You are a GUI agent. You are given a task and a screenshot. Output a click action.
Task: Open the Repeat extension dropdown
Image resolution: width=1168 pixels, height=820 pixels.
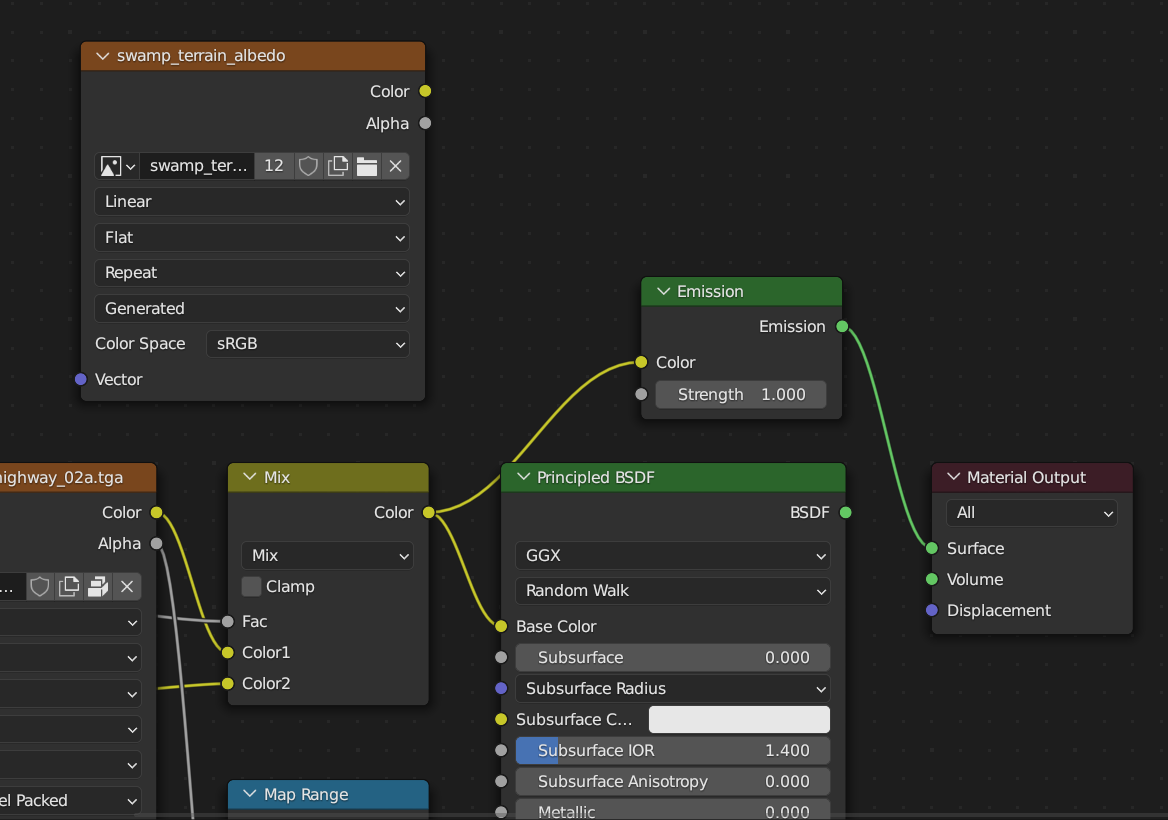(x=253, y=273)
